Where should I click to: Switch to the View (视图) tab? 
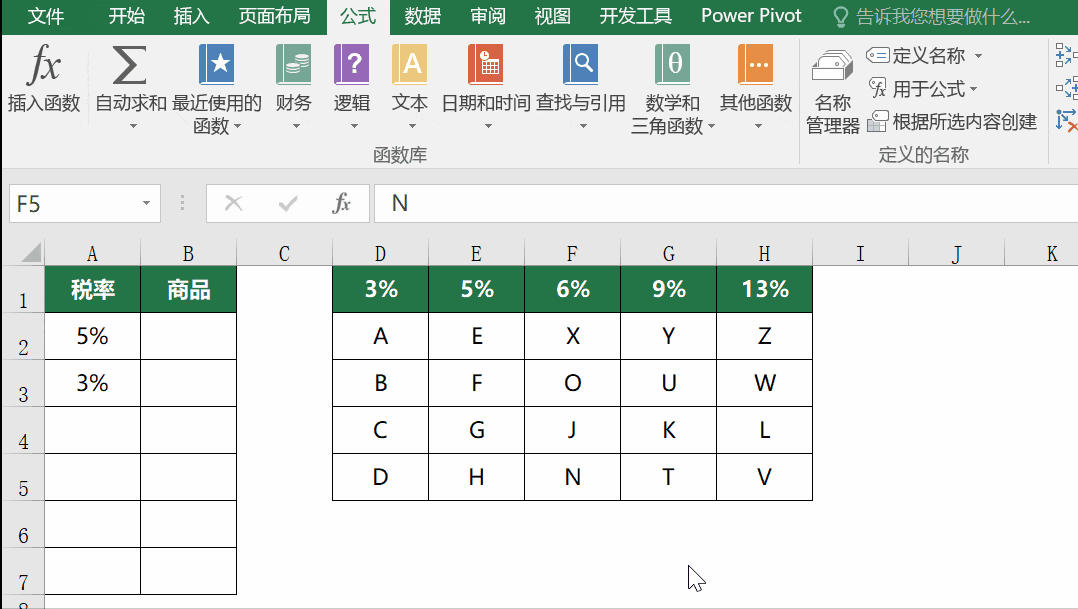point(552,16)
